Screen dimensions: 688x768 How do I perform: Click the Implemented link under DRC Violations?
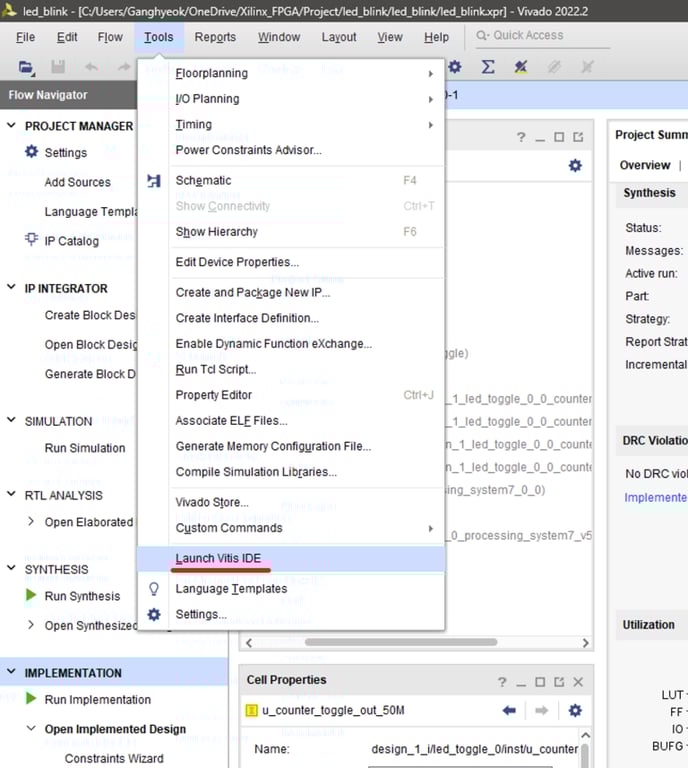(x=656, y=498)
